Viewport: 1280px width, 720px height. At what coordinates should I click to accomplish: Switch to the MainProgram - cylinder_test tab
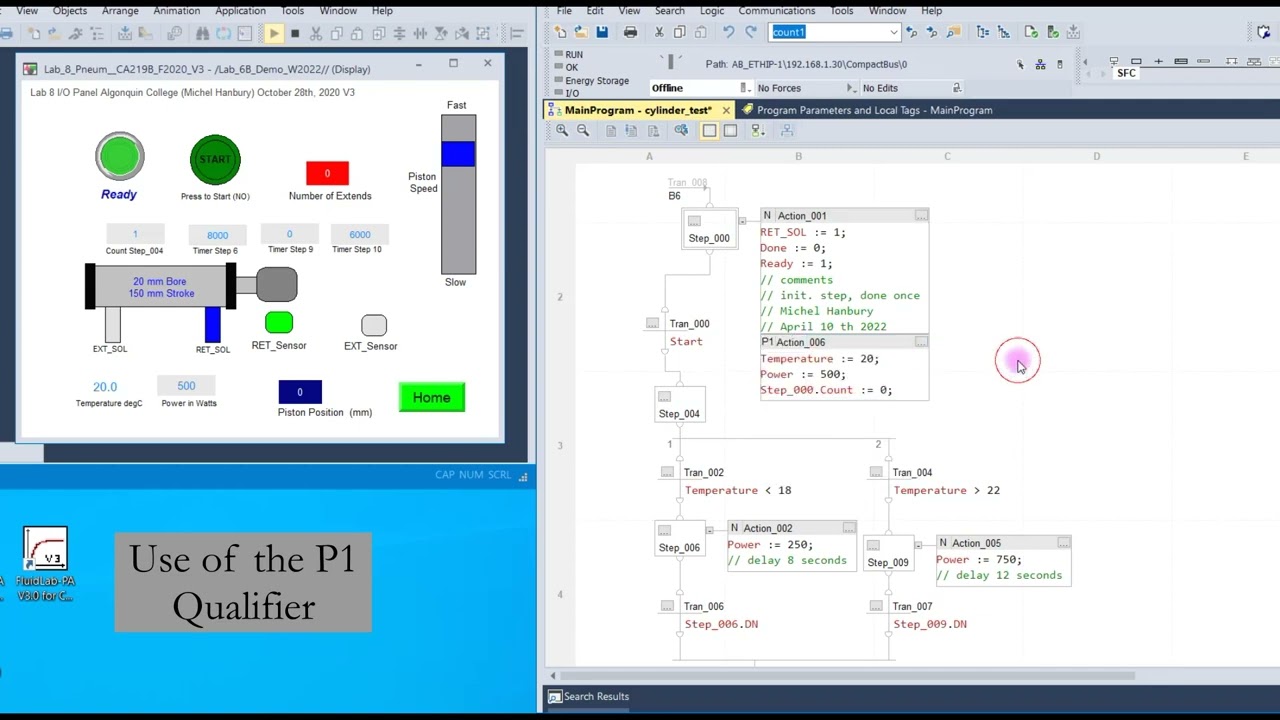[638, 110]
